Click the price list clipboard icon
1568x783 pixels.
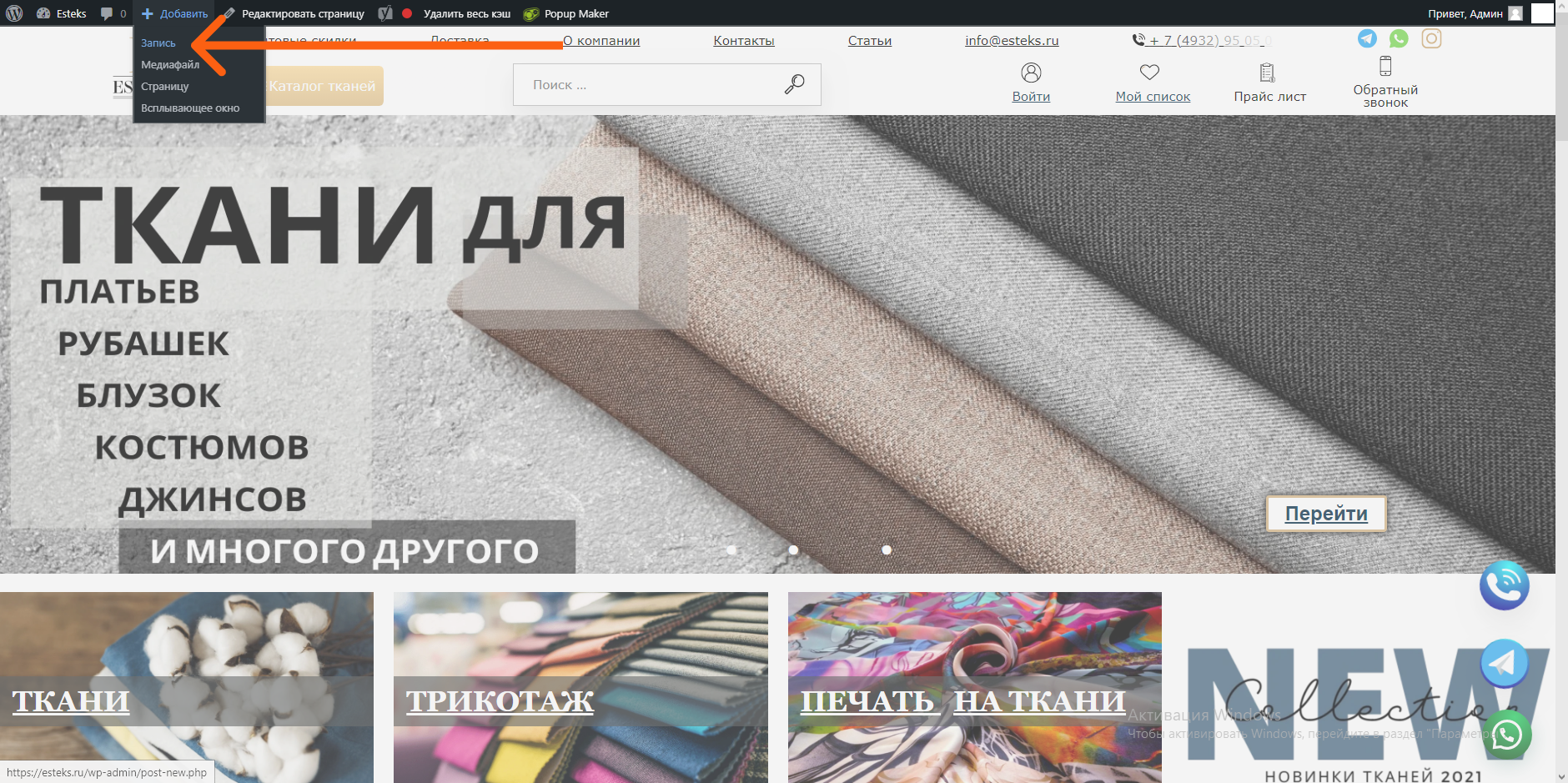pos(1267,73)
